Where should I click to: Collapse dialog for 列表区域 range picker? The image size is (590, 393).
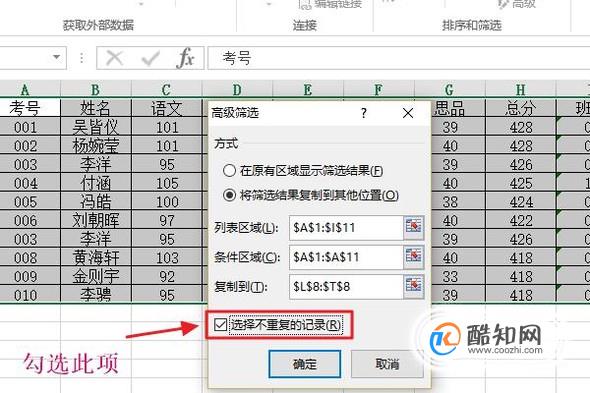[414, 227]
